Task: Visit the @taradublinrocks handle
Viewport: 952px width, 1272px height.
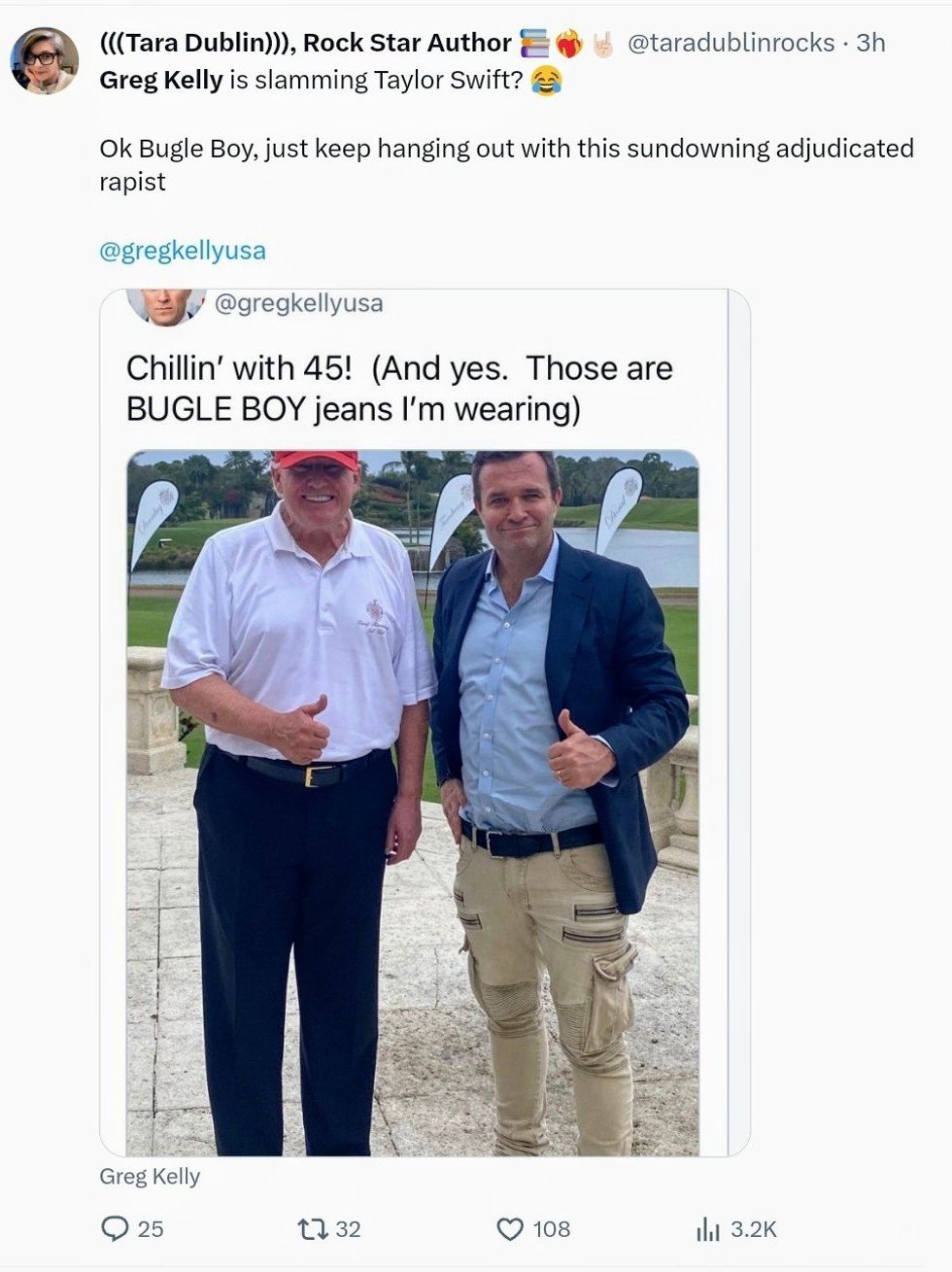Action: [731, 43]
